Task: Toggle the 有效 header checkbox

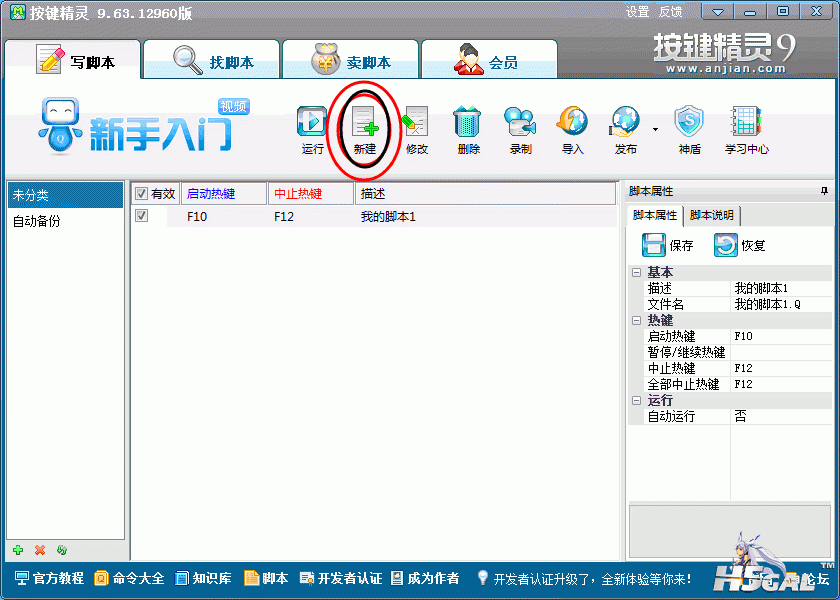Action: (x=141, y=193)
